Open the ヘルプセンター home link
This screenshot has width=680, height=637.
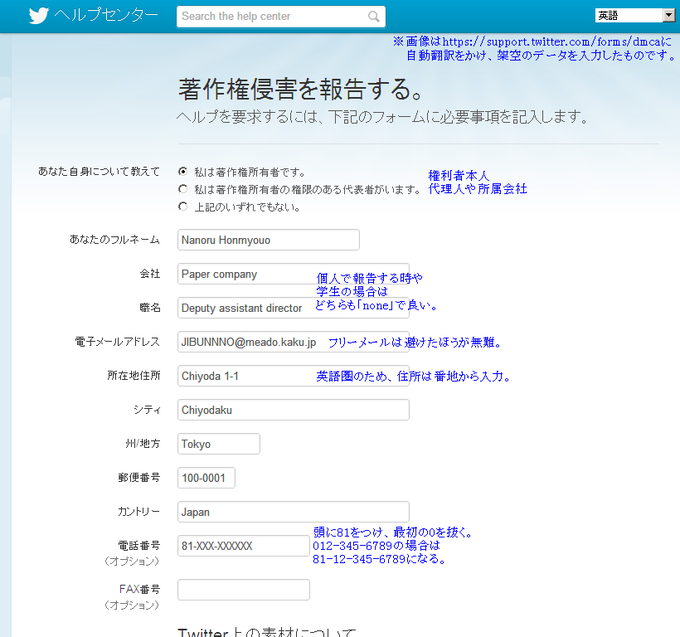[x=106, y=15]
